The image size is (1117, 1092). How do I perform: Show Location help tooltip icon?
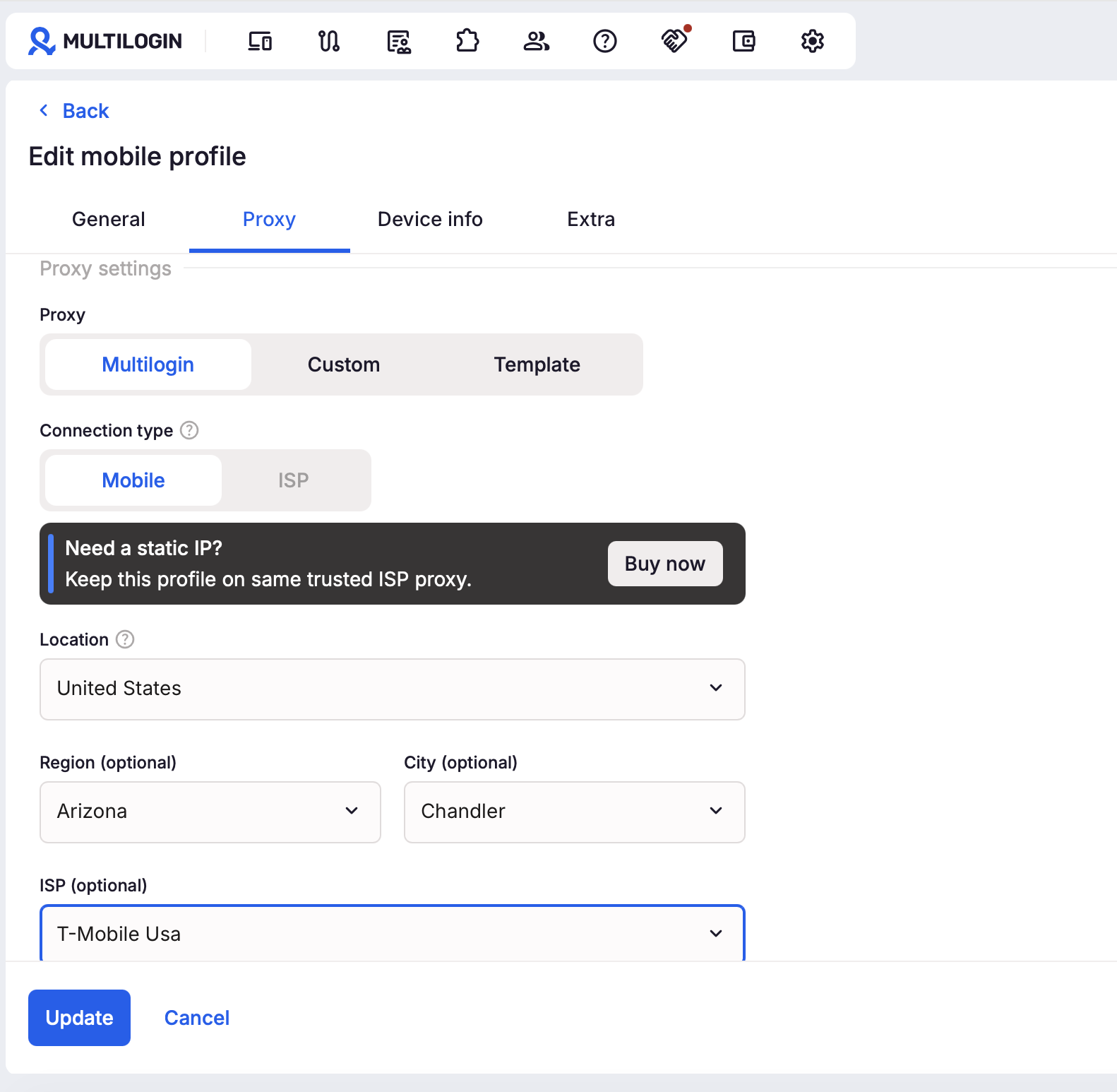[125, 639]
